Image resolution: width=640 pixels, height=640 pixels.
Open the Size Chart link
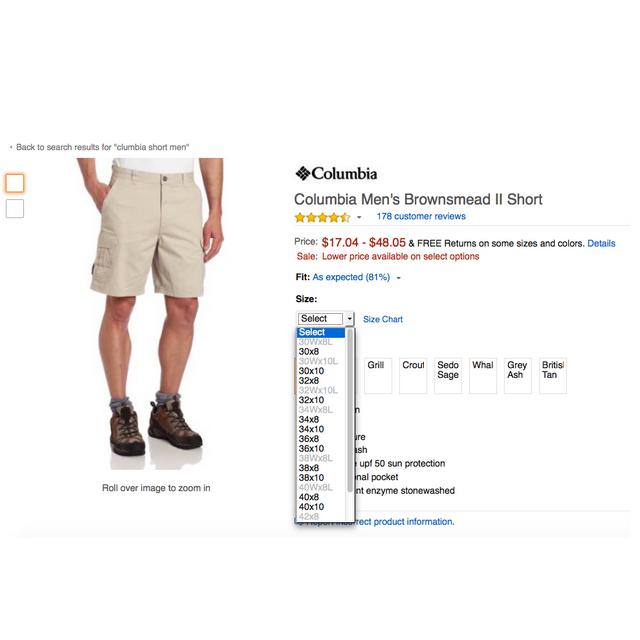[x=383, y=319]
